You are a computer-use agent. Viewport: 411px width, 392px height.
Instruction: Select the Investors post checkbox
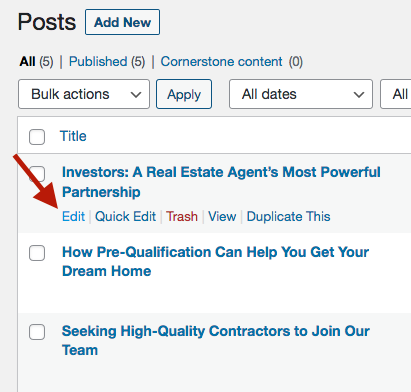(37, 174)
